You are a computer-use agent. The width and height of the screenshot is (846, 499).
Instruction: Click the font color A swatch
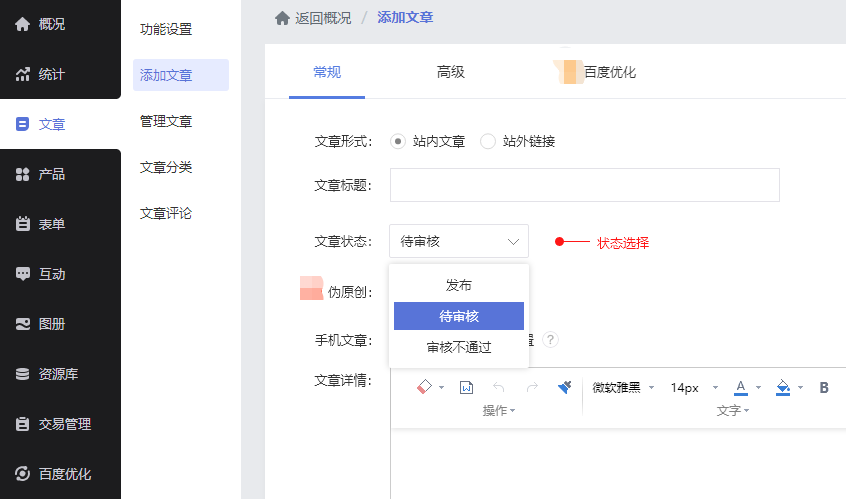click(741, 387)
